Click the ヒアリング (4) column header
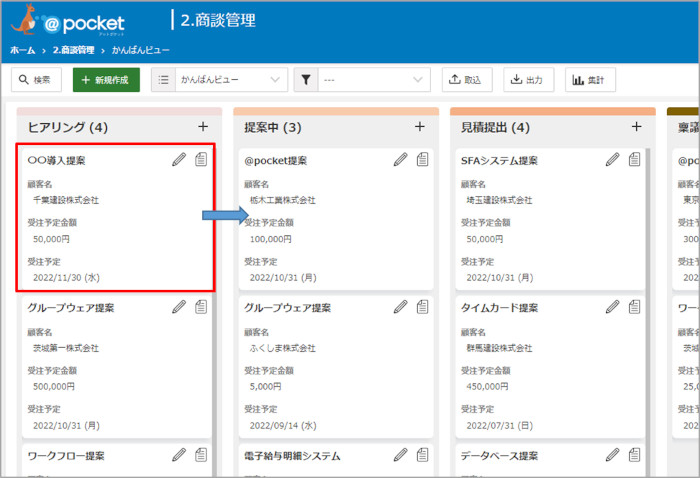700x478 pixels. pyautogui.click(x=68, y=127)
